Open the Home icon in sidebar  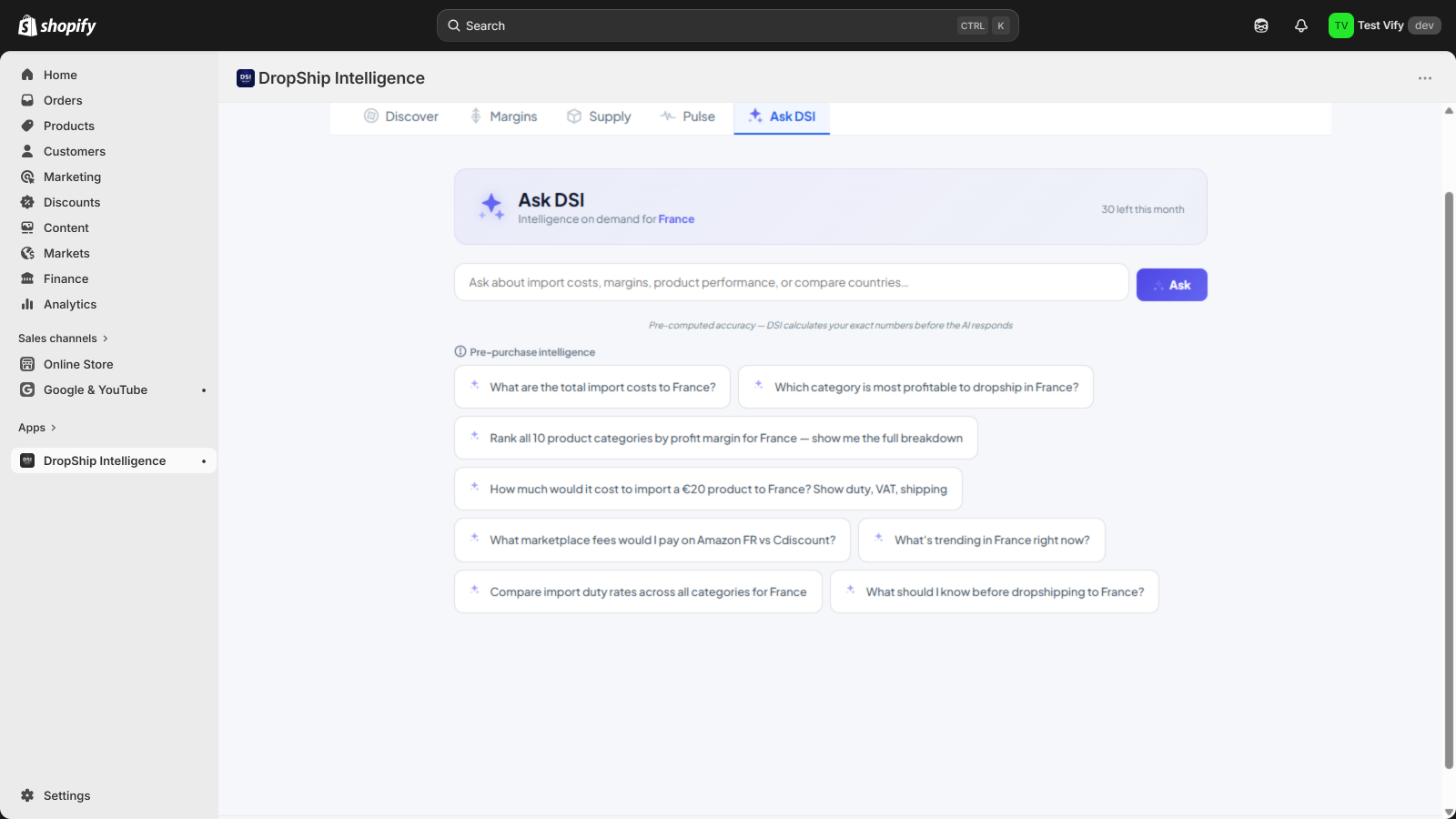[27, 75]
